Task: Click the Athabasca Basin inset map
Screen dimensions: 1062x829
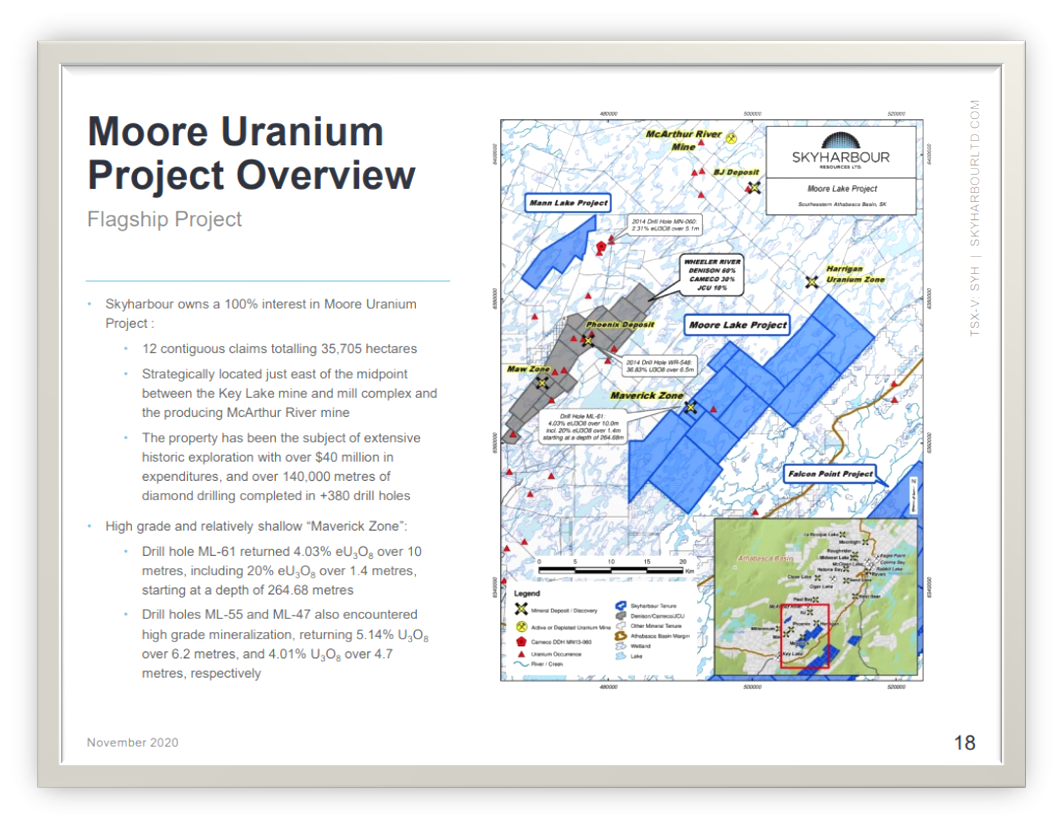Action: [816, 597]
